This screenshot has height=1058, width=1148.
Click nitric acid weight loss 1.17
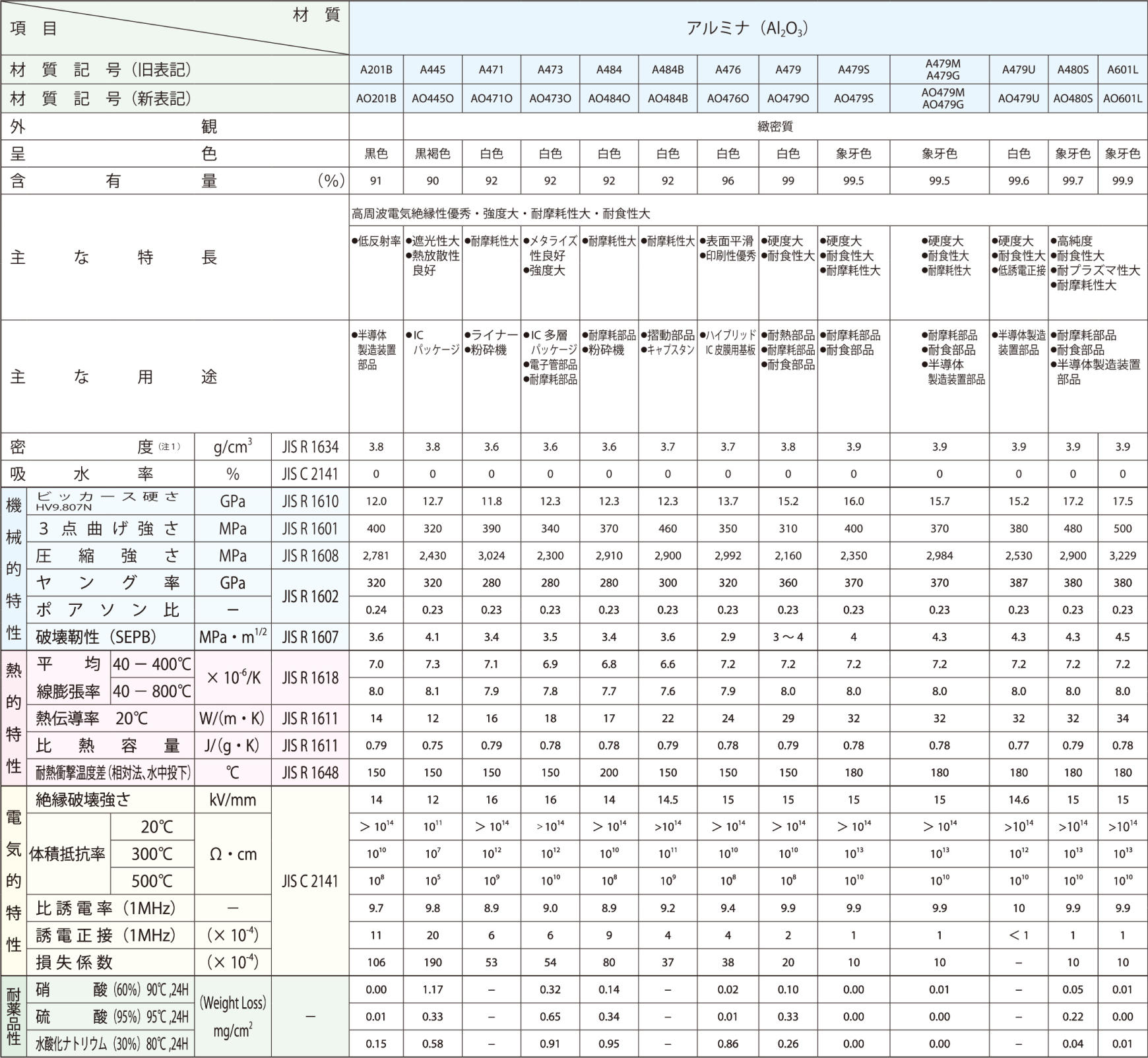pos(433,989)
